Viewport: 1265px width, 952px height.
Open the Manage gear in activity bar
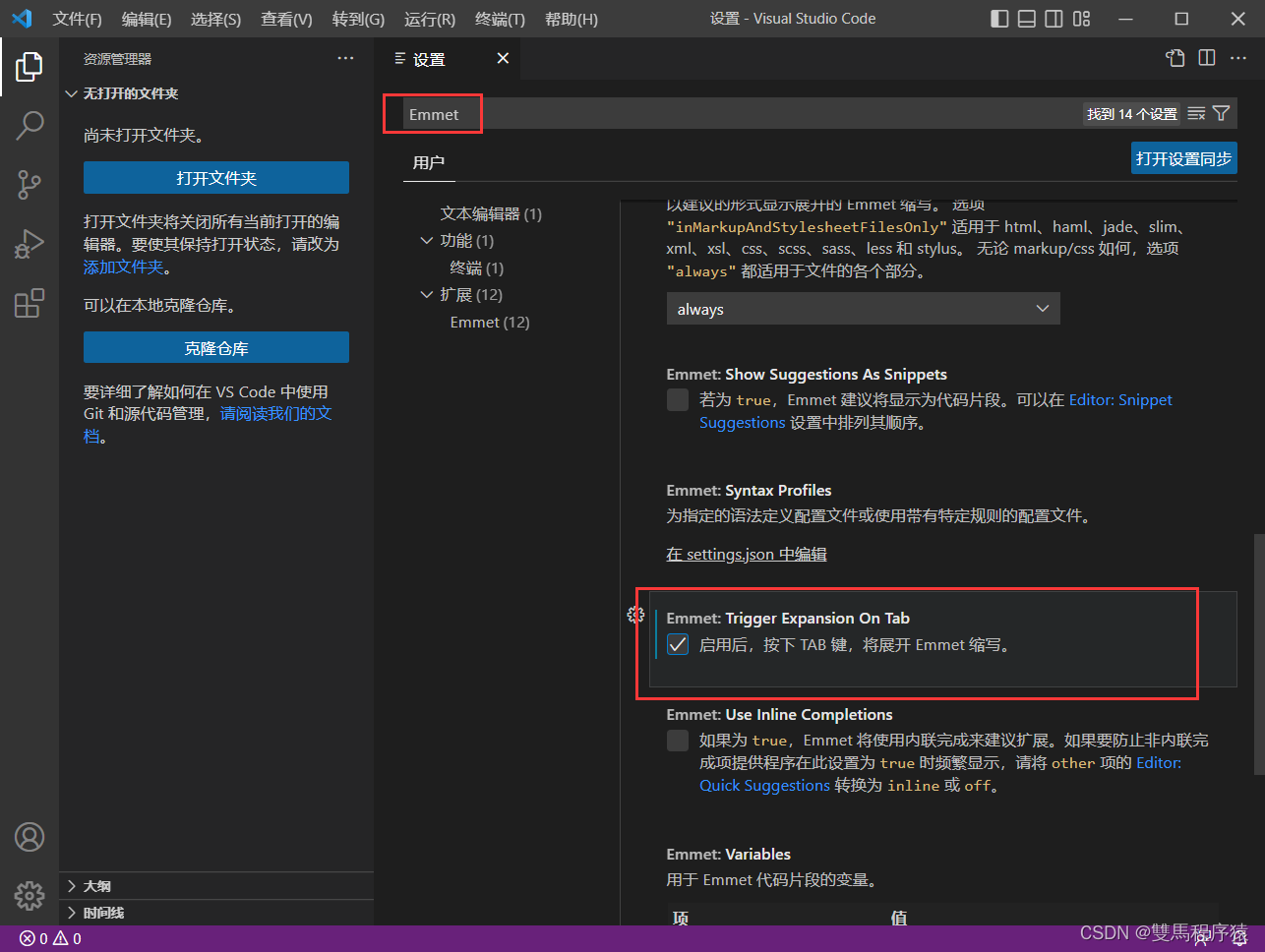(x=30, y=896)
